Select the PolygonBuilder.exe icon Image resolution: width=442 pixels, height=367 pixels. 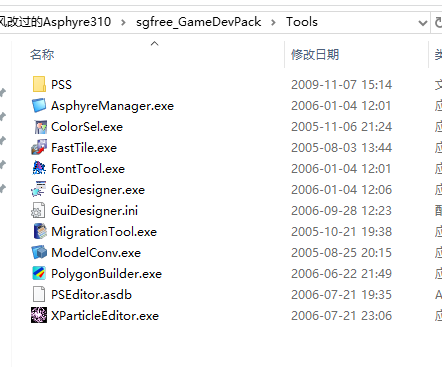[39, 274]
